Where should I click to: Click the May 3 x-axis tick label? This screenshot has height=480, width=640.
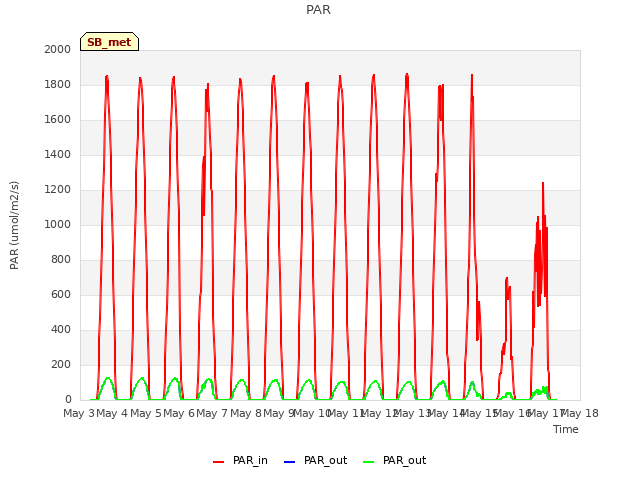(x=79, y=413)
